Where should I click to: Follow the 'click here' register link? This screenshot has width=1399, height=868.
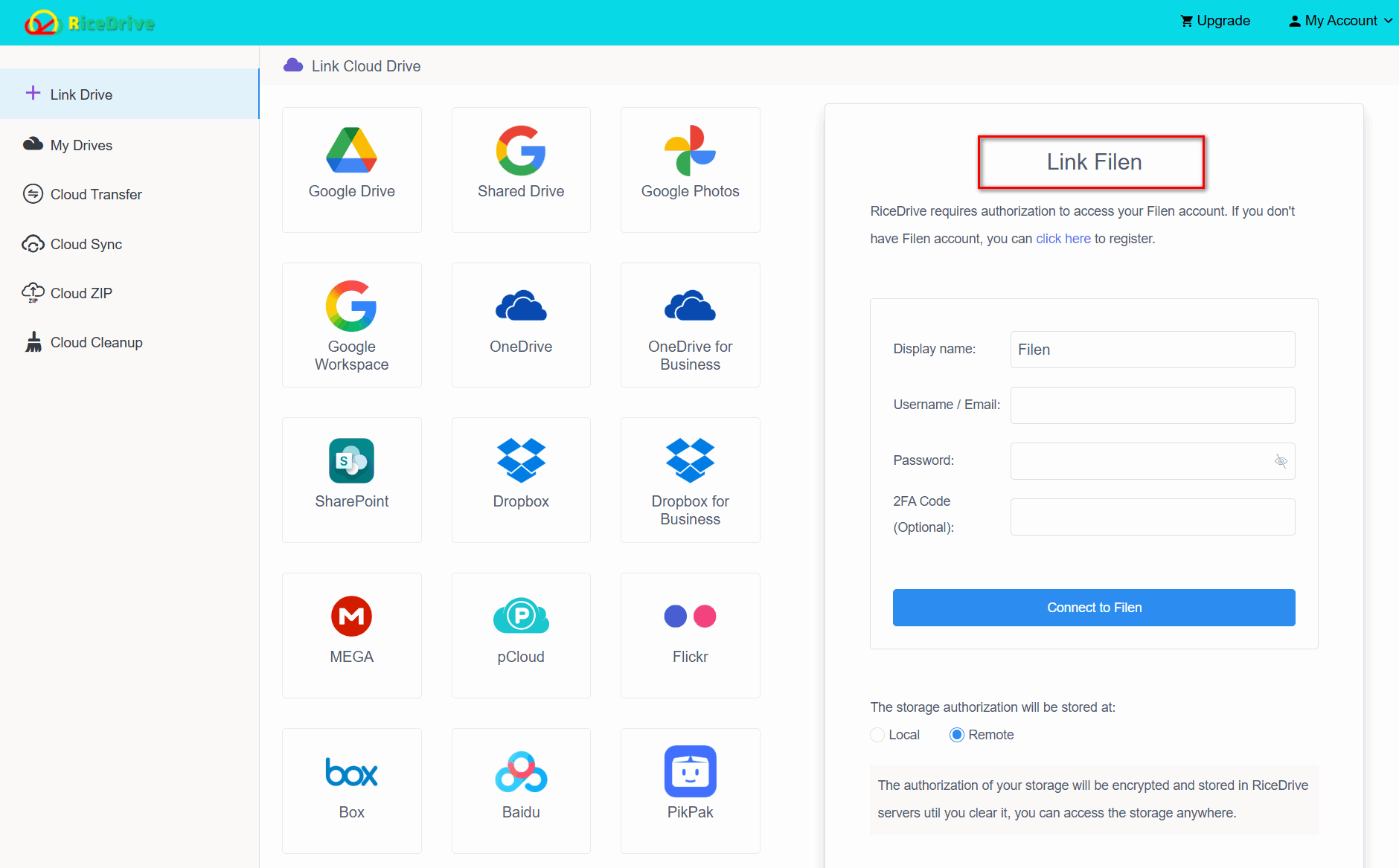(1063, 239)
